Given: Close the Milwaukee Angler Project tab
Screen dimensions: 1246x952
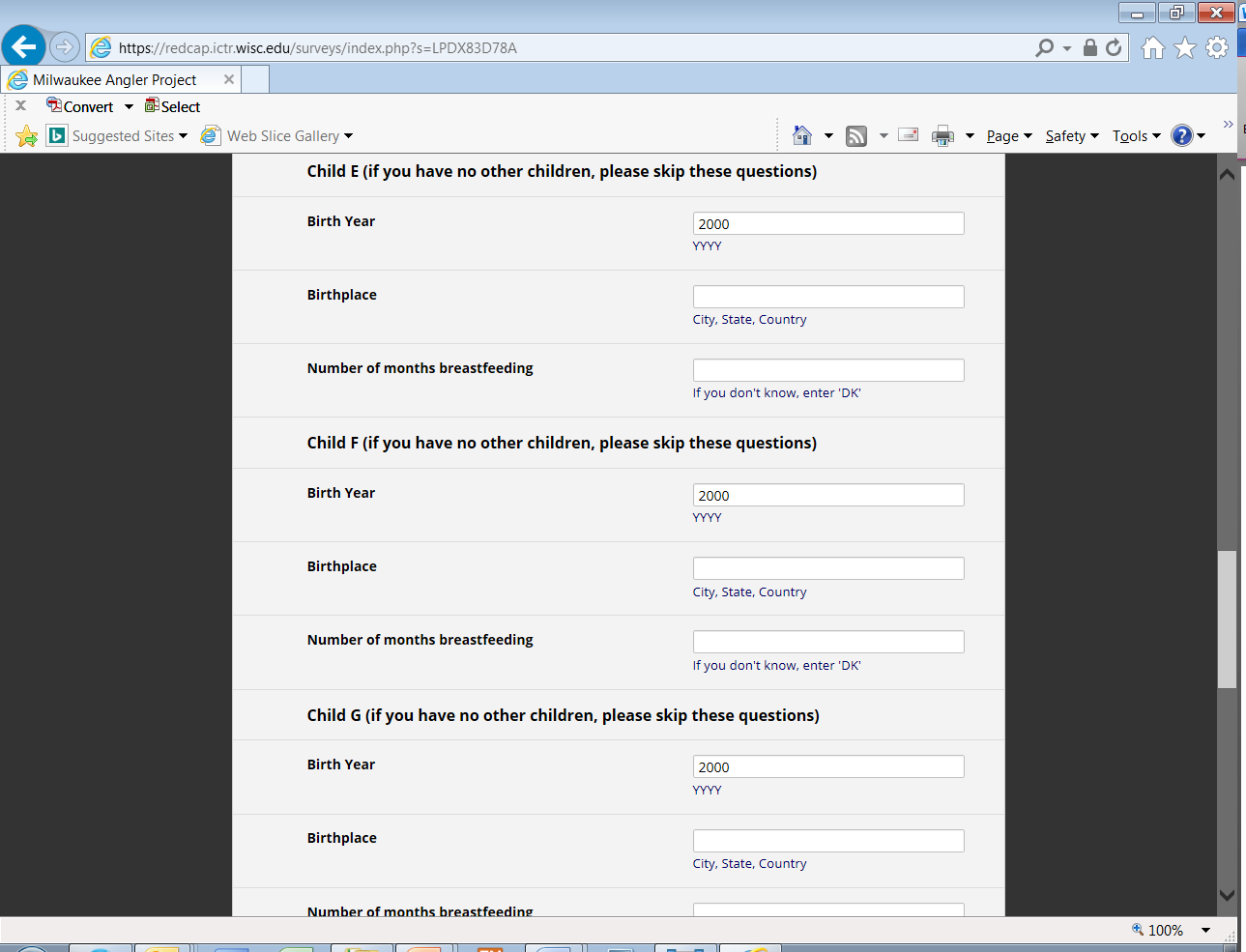Looking at the screenshot, I should pyautogui.click(x=229, y=79).
